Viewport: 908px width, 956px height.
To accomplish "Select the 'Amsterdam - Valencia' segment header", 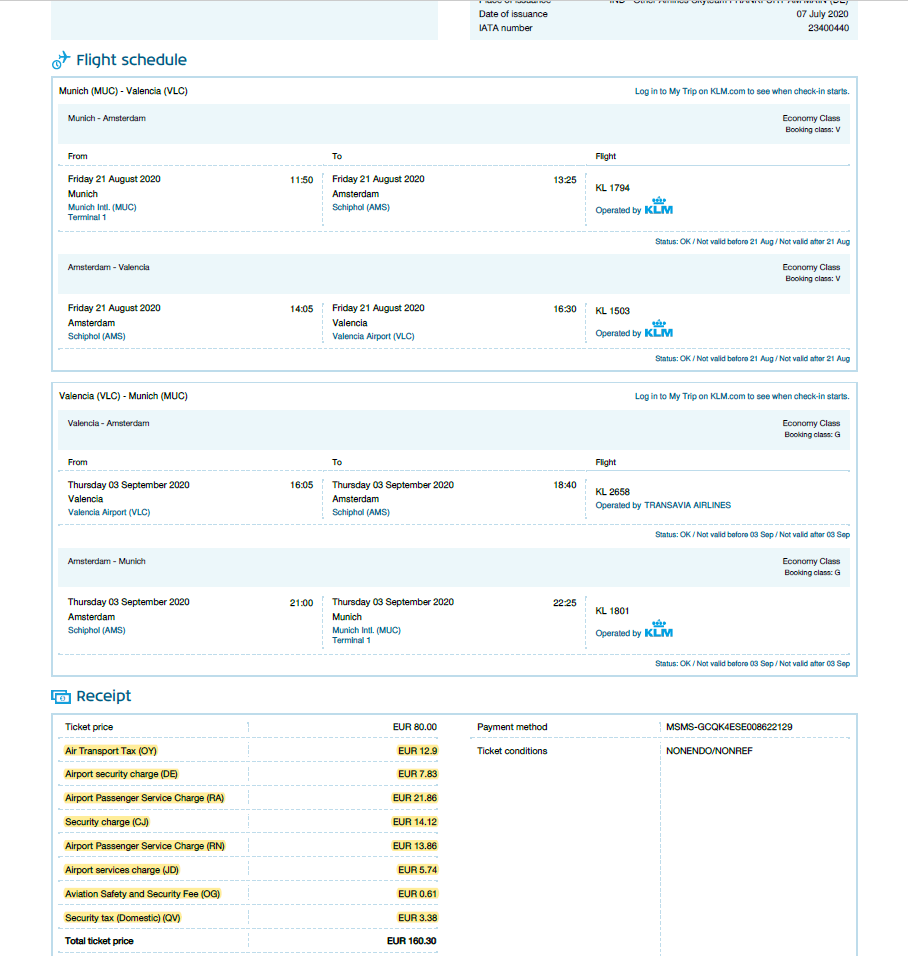I will click(109, 267).
